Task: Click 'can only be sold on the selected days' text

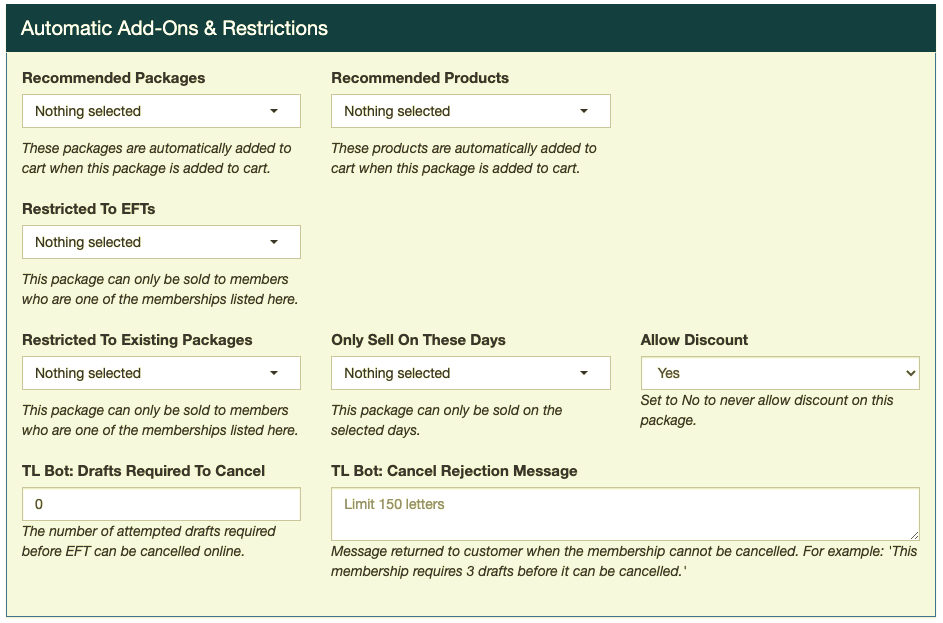Action: pos(446,420)
